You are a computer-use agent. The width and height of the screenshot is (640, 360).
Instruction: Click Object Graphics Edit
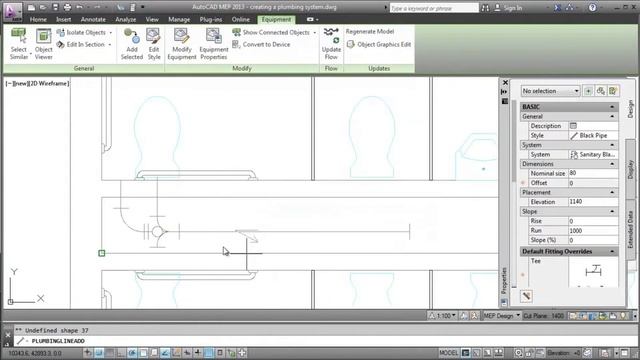pyautogui.click(x=379, y=44)
